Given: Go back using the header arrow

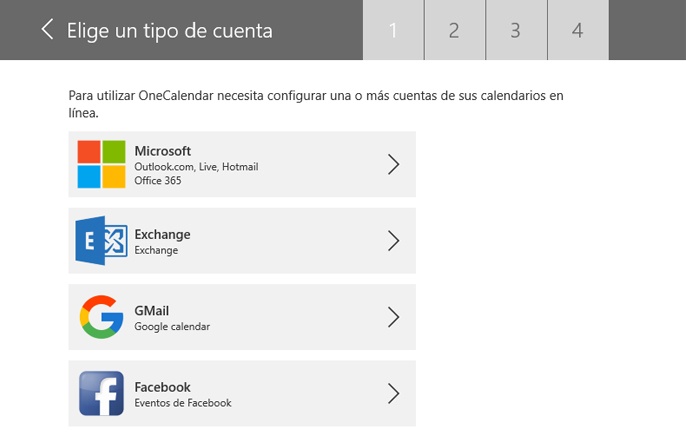Looking at the screenshot, I should [x=47, y=30].
